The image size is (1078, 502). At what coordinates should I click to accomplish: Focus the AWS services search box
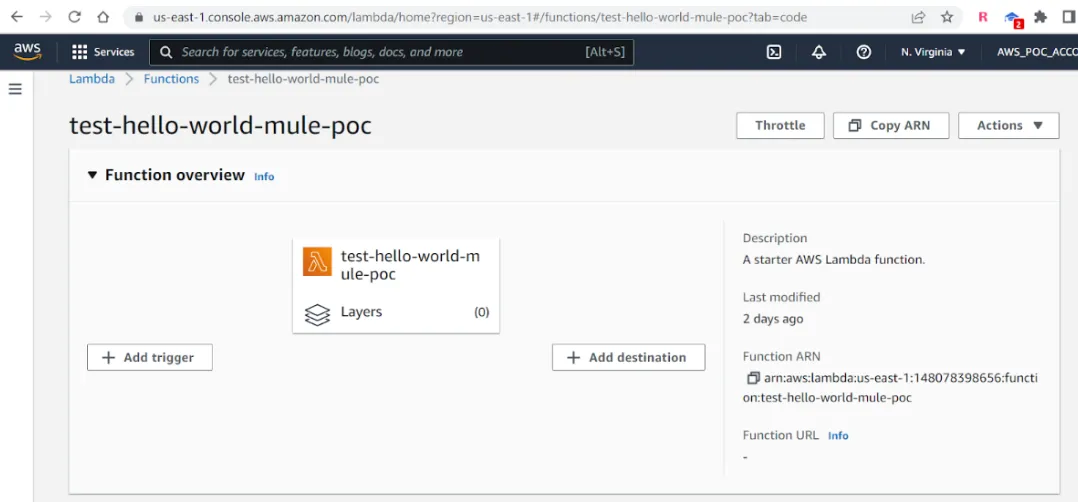pos(392,52)
